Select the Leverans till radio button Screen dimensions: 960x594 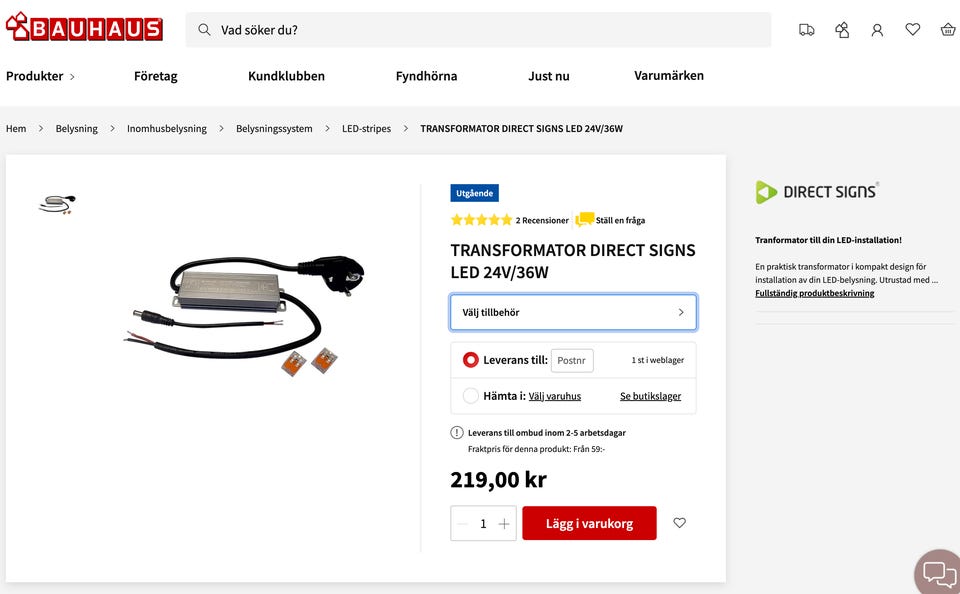tap(471, 360)
